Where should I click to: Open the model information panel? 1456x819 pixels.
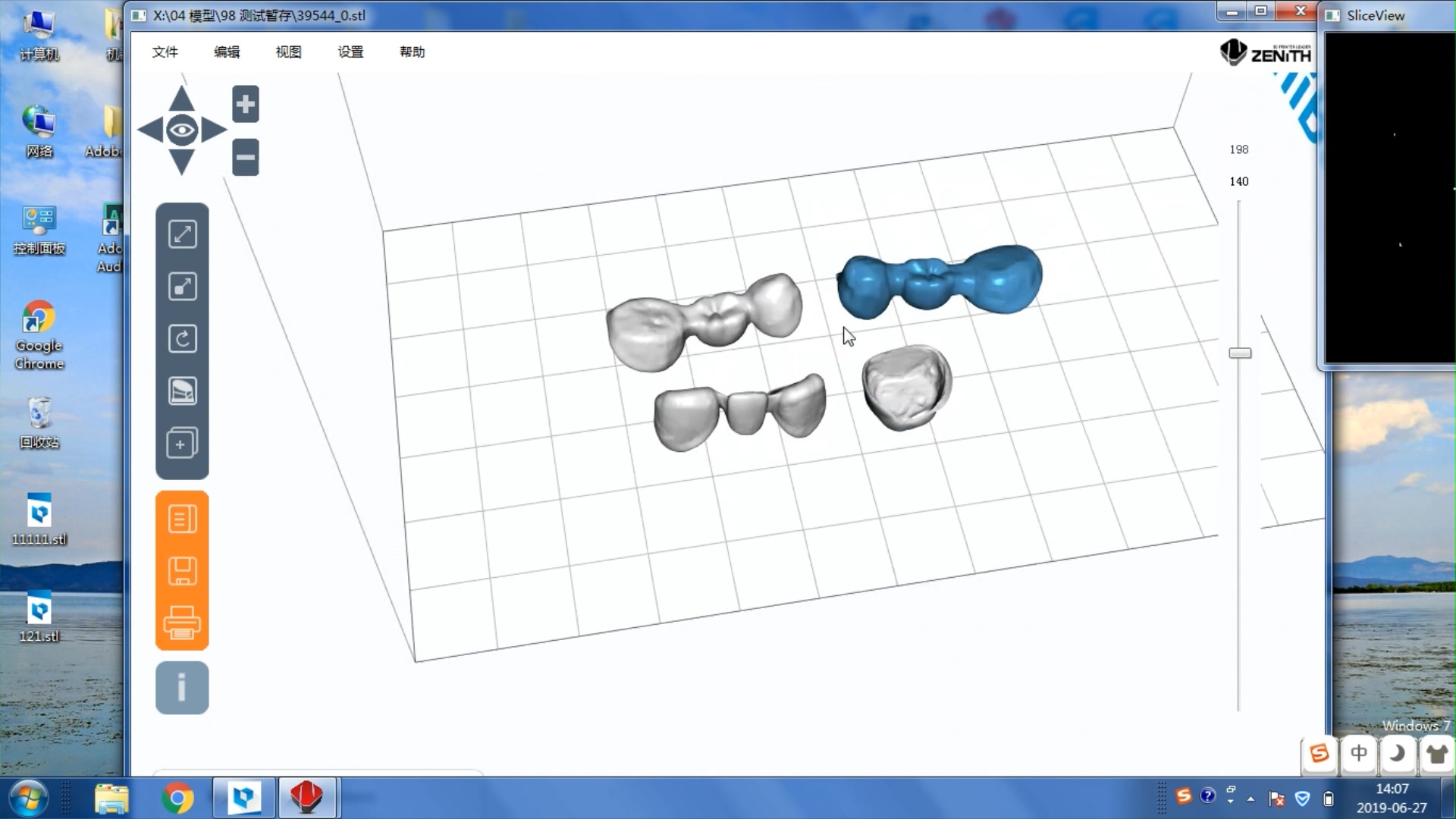point(182,688)
